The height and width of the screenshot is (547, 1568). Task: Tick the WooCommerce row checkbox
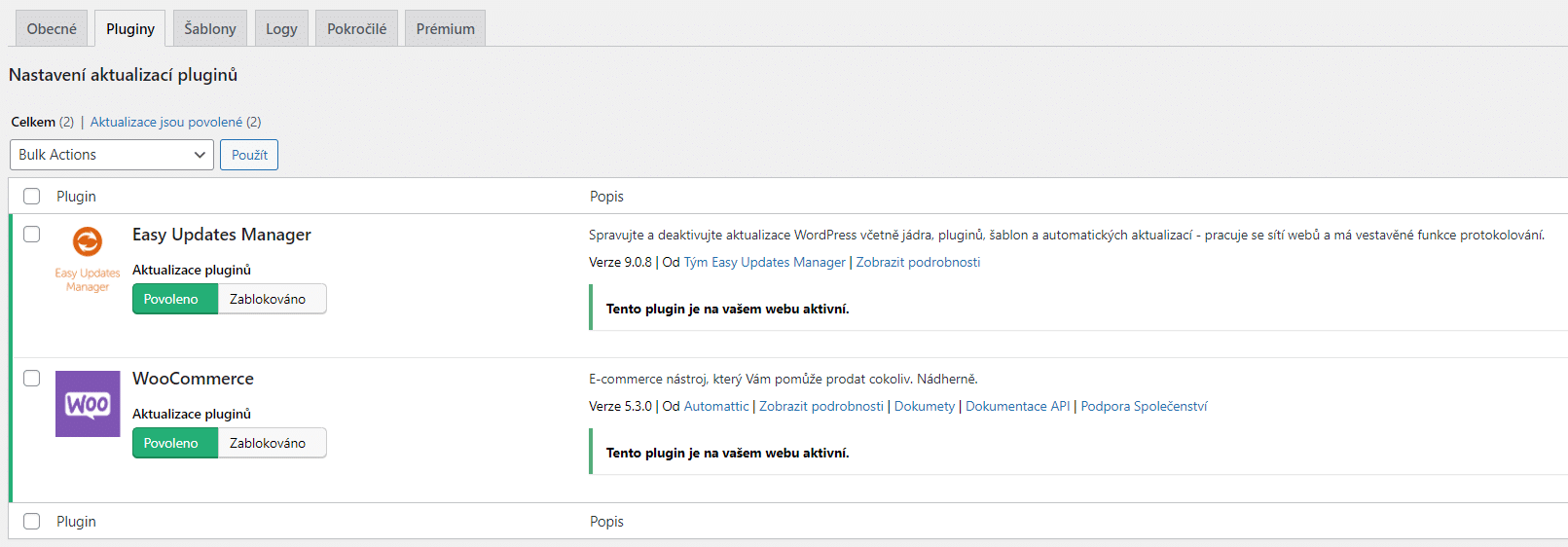coord(32,379)
